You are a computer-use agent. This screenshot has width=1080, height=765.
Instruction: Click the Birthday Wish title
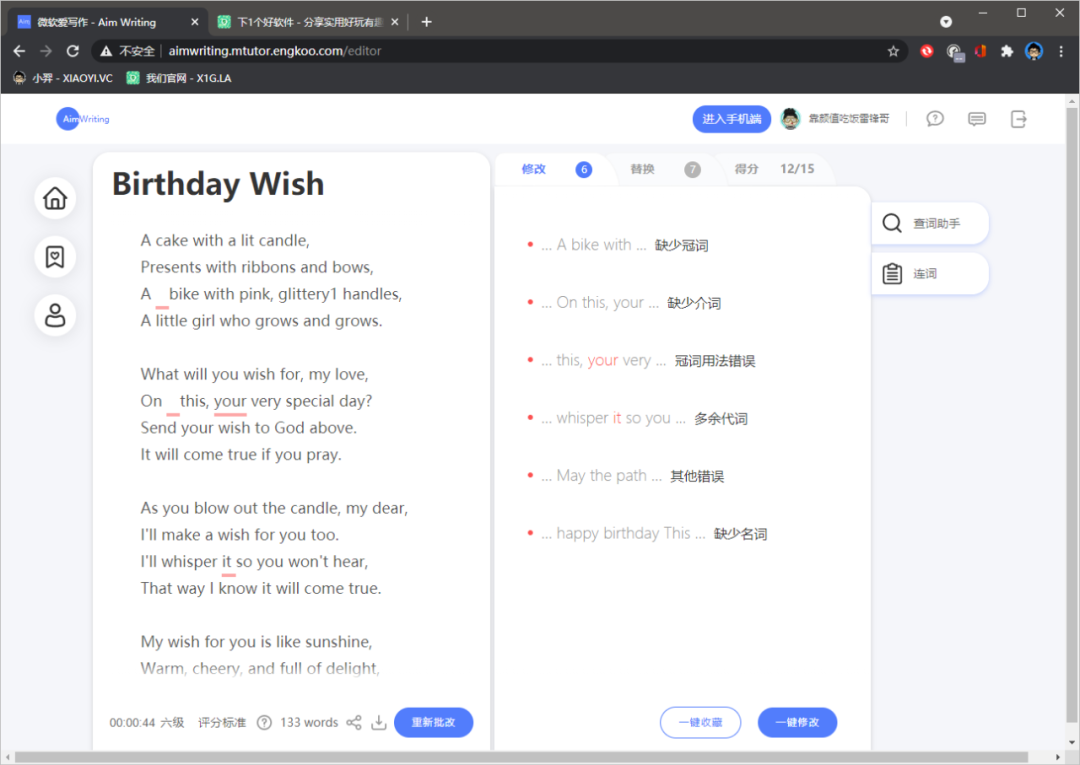click(218, 184)
